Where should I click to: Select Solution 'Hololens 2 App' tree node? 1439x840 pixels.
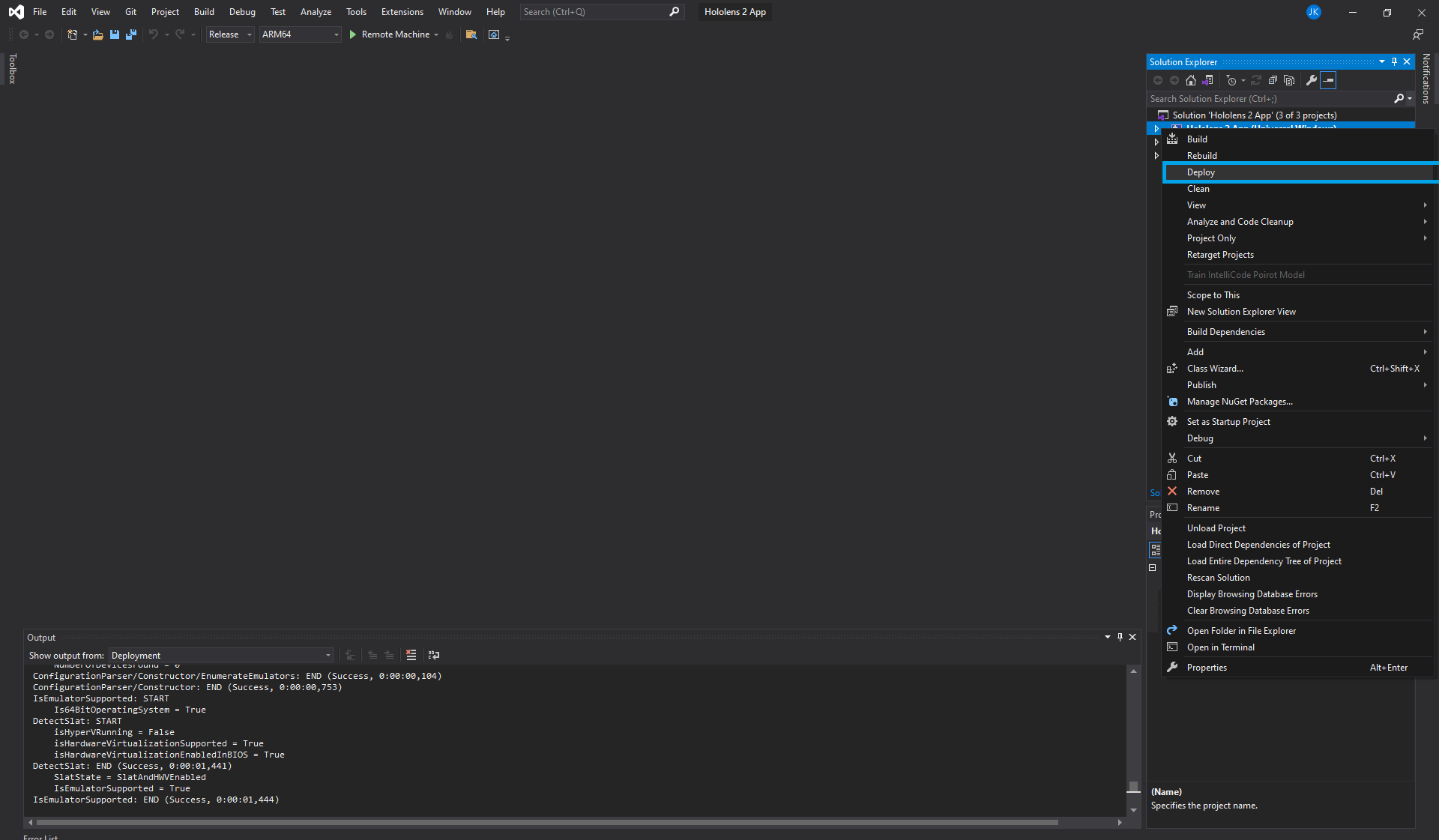coord(1254,115)
